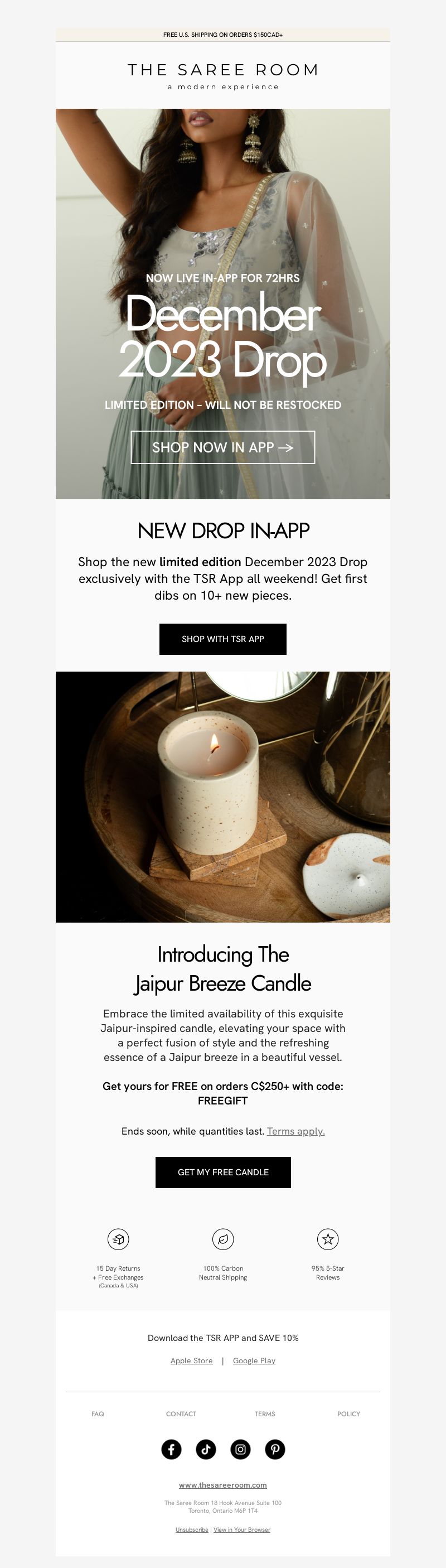Open the Facebook social icon

click(x=171, y=1449)
